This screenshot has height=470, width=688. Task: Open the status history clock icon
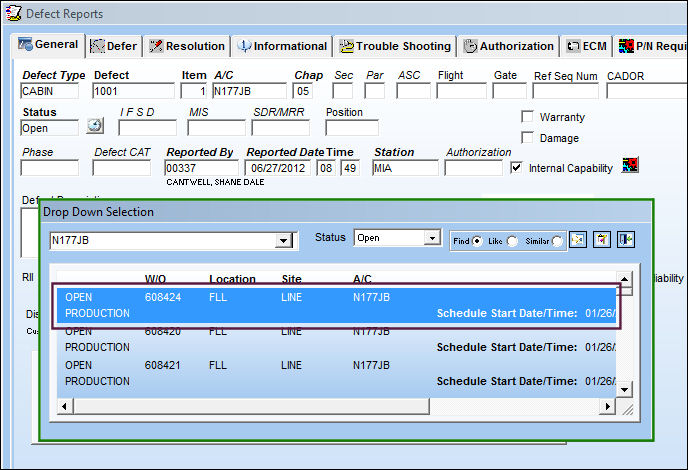[95, 126]
